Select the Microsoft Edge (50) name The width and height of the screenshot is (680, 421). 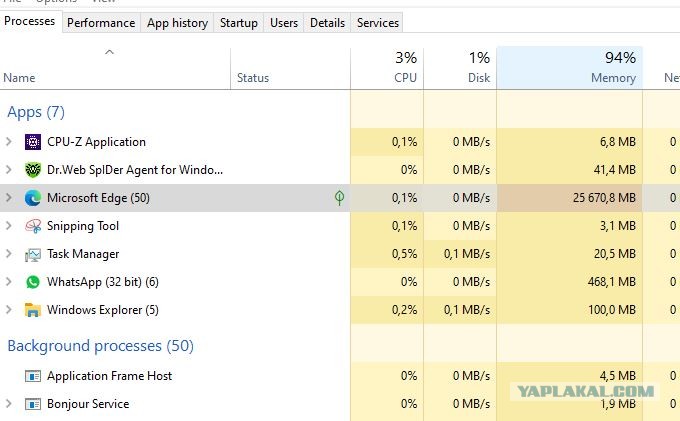[98, 198]
